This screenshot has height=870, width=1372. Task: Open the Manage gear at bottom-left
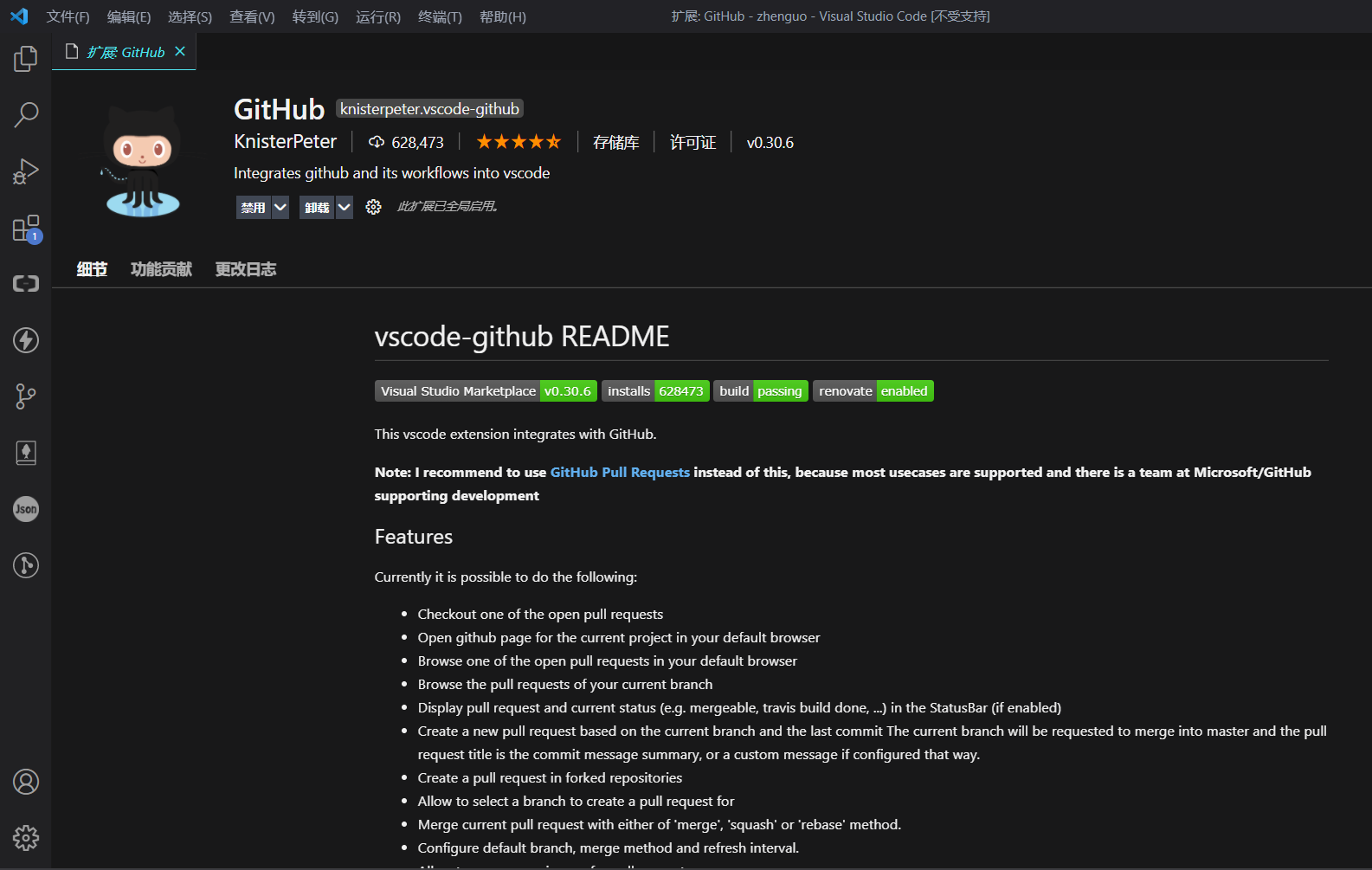[x=26, y=838]
